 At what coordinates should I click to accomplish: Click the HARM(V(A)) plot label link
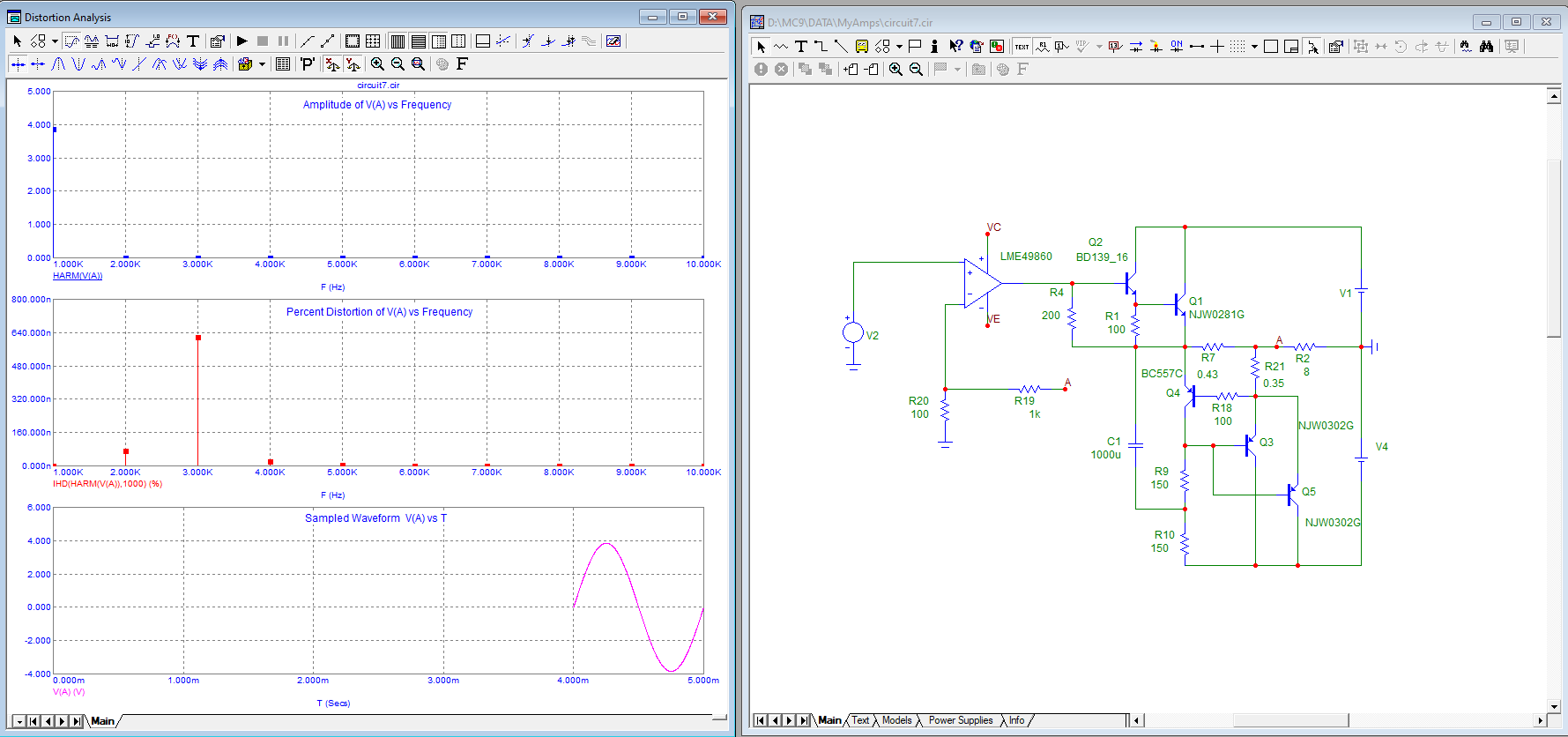[78, 276]
